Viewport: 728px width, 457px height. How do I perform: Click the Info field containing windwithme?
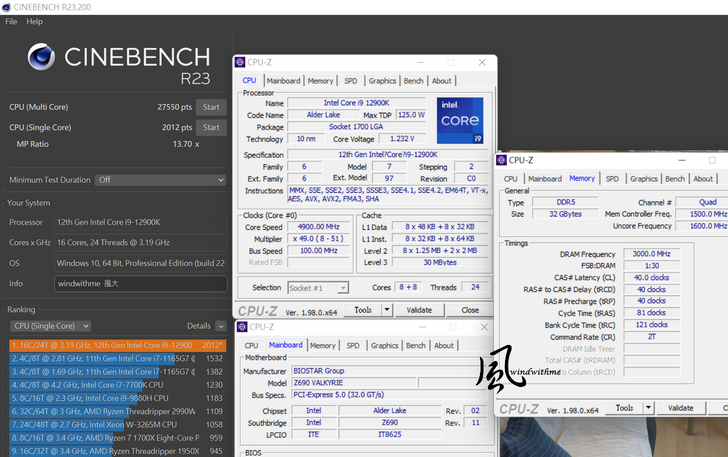(140, 283)
